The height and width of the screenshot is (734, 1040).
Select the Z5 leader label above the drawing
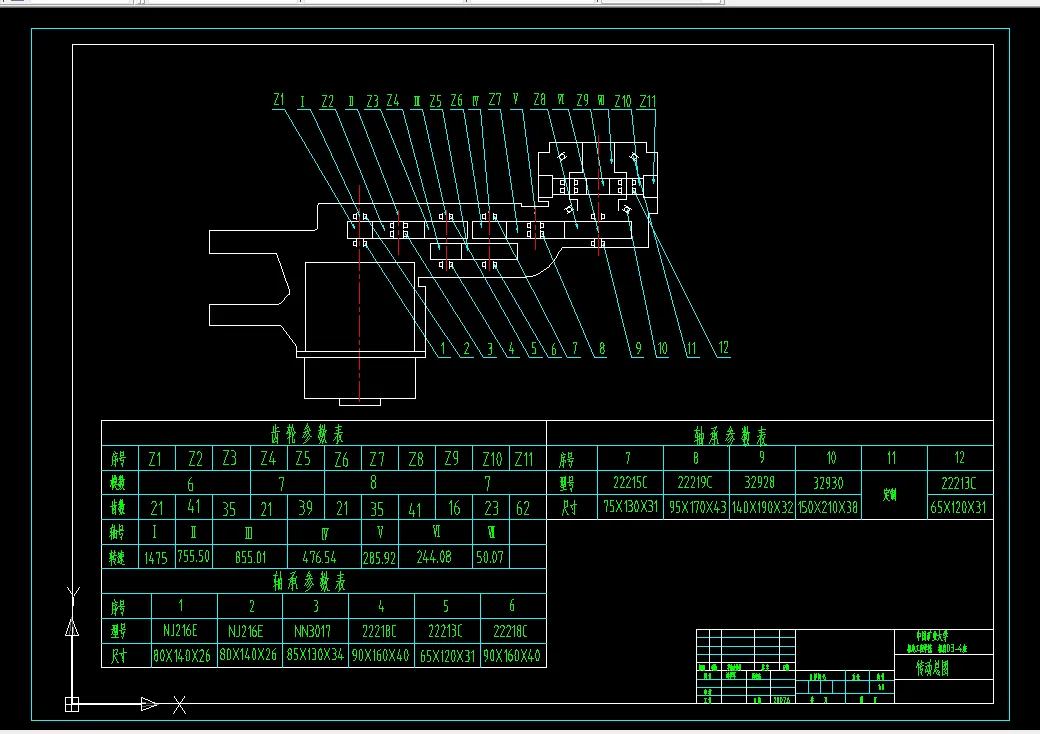[435, 101]
